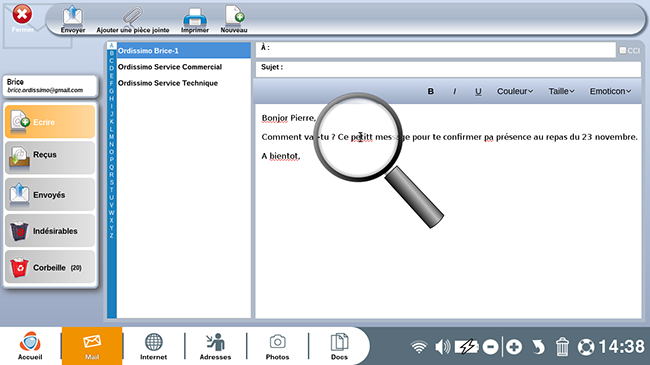Open Accueil home from the bottom bar
Viewport: 650px width, 365px height.
click(30, 346)
